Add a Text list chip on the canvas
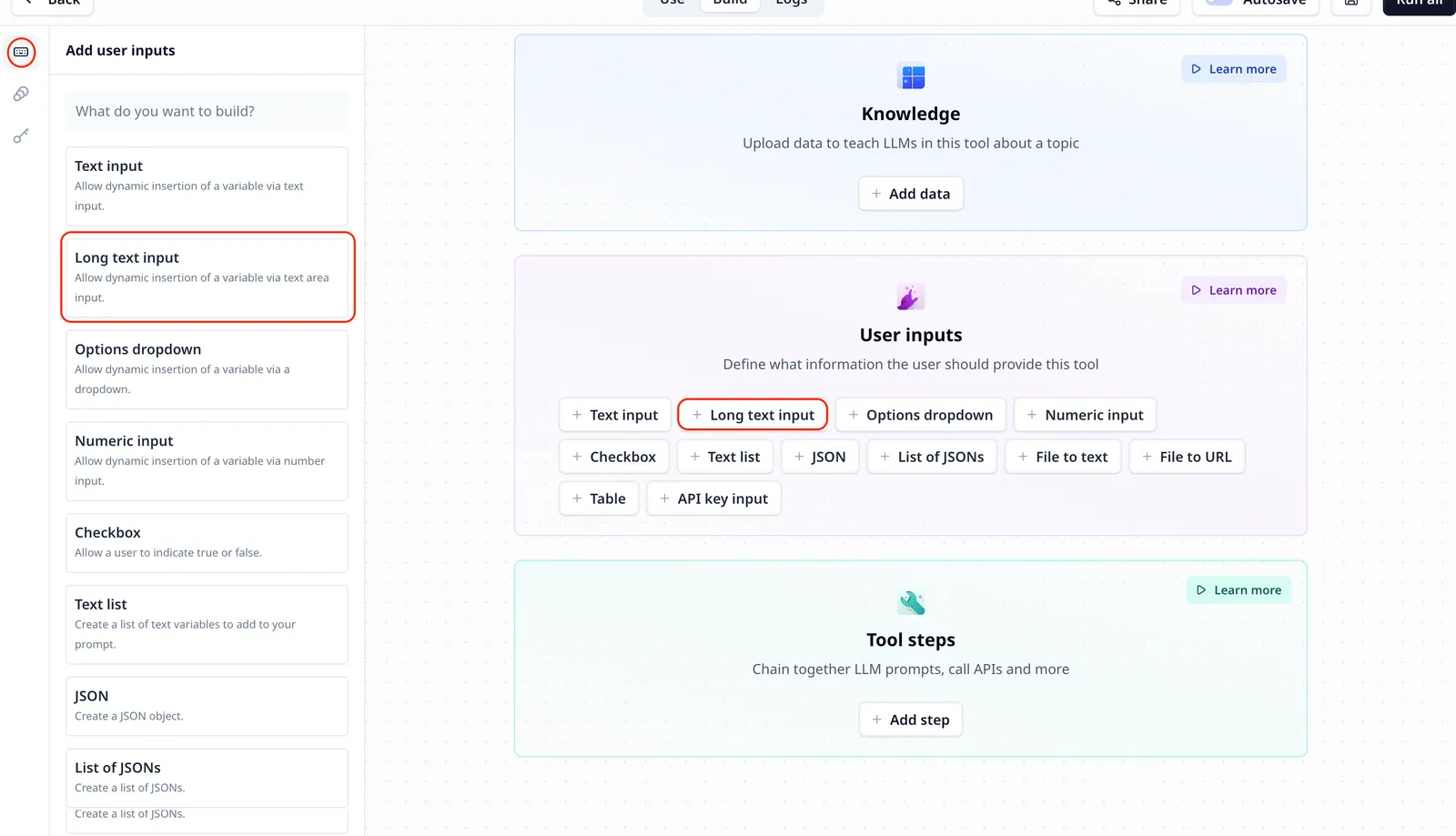1456x836 pixels. [x=725, y=457]
